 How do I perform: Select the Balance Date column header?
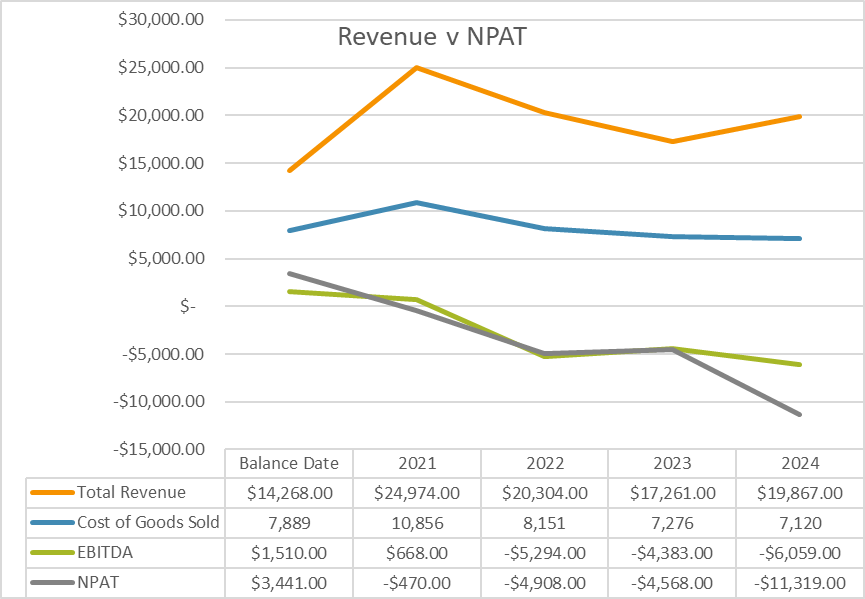289,463
